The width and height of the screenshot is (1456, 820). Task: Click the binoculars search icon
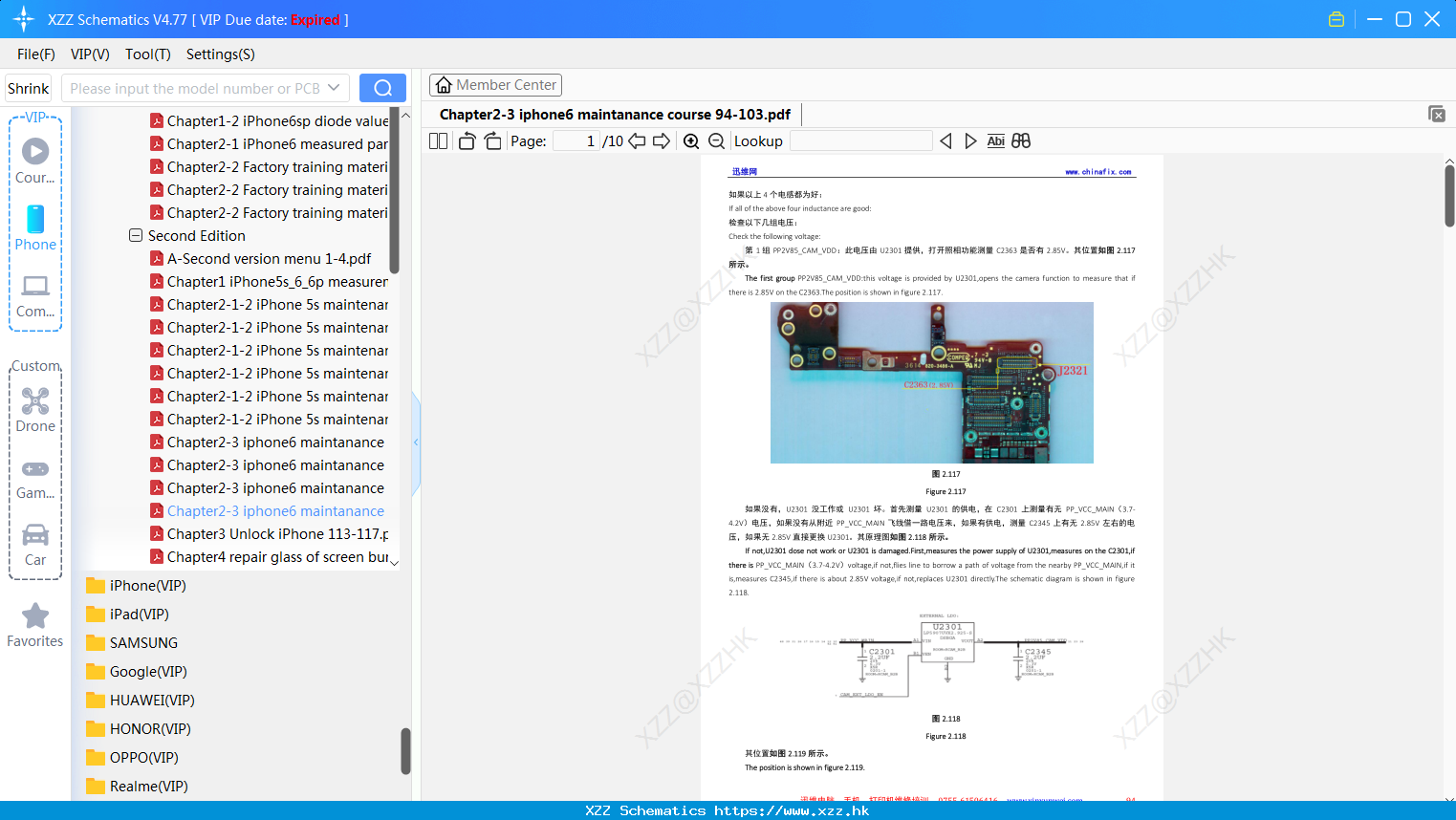pyautogui.click(x=1021, y=141)
